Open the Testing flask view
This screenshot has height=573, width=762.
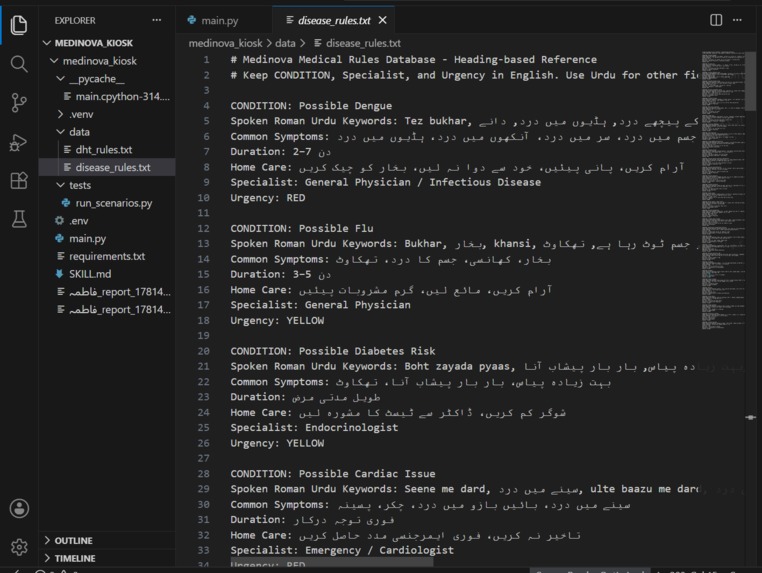pyautogui.click(x=18, y=219)
